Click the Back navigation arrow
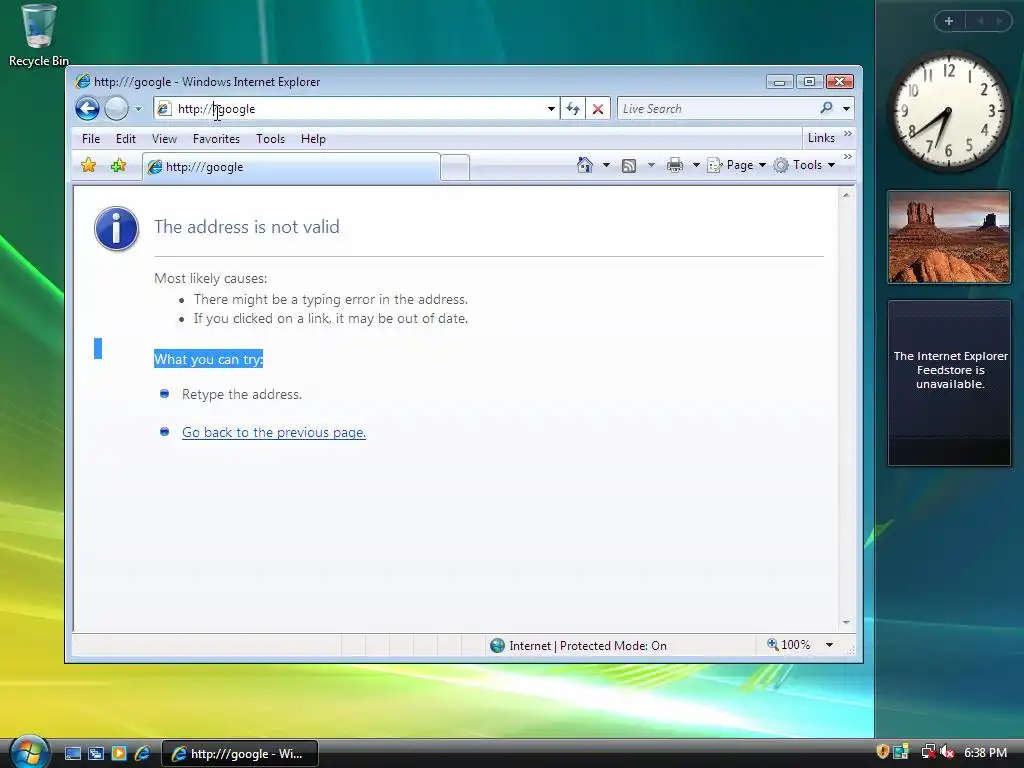 click(x=87, y=108)
